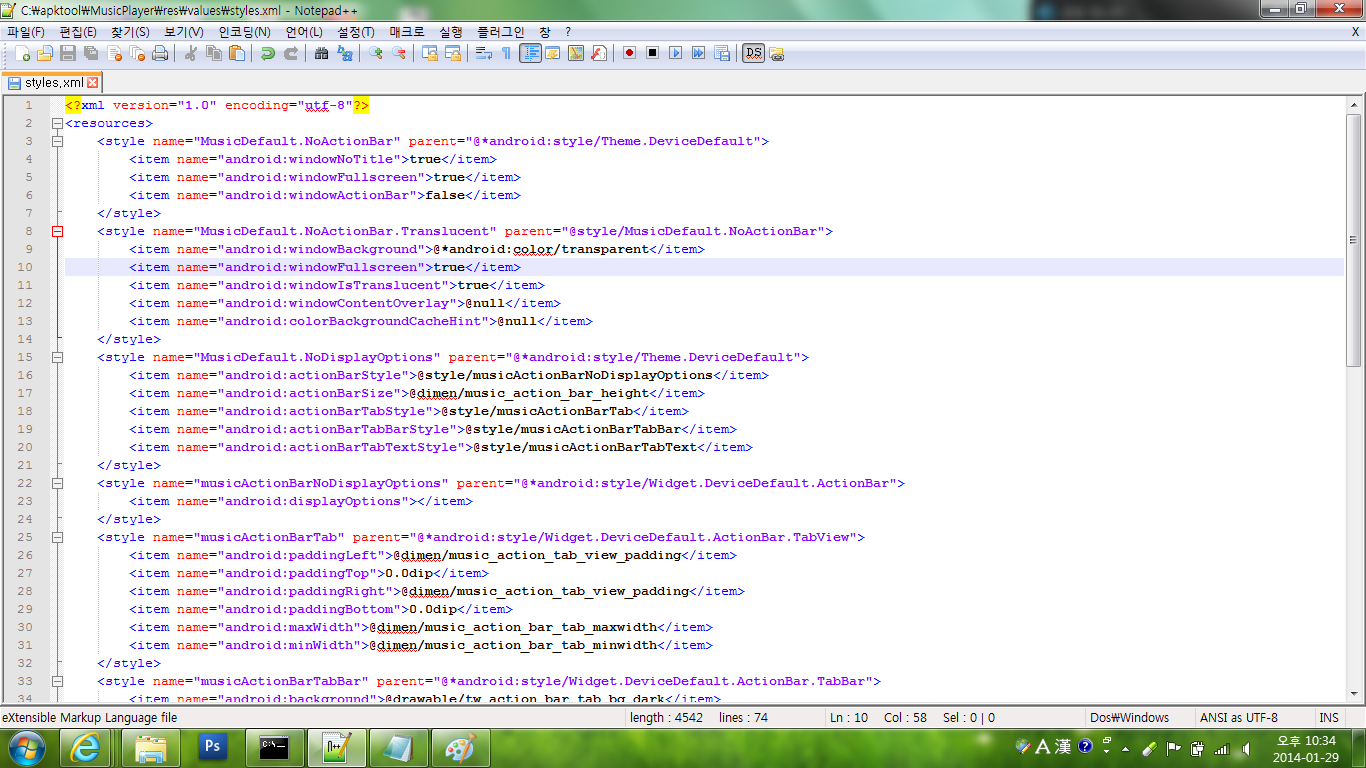Click the Cut scissors icon
The width and height of the screenshot is (1366, 768).
[x=190, y=53]
